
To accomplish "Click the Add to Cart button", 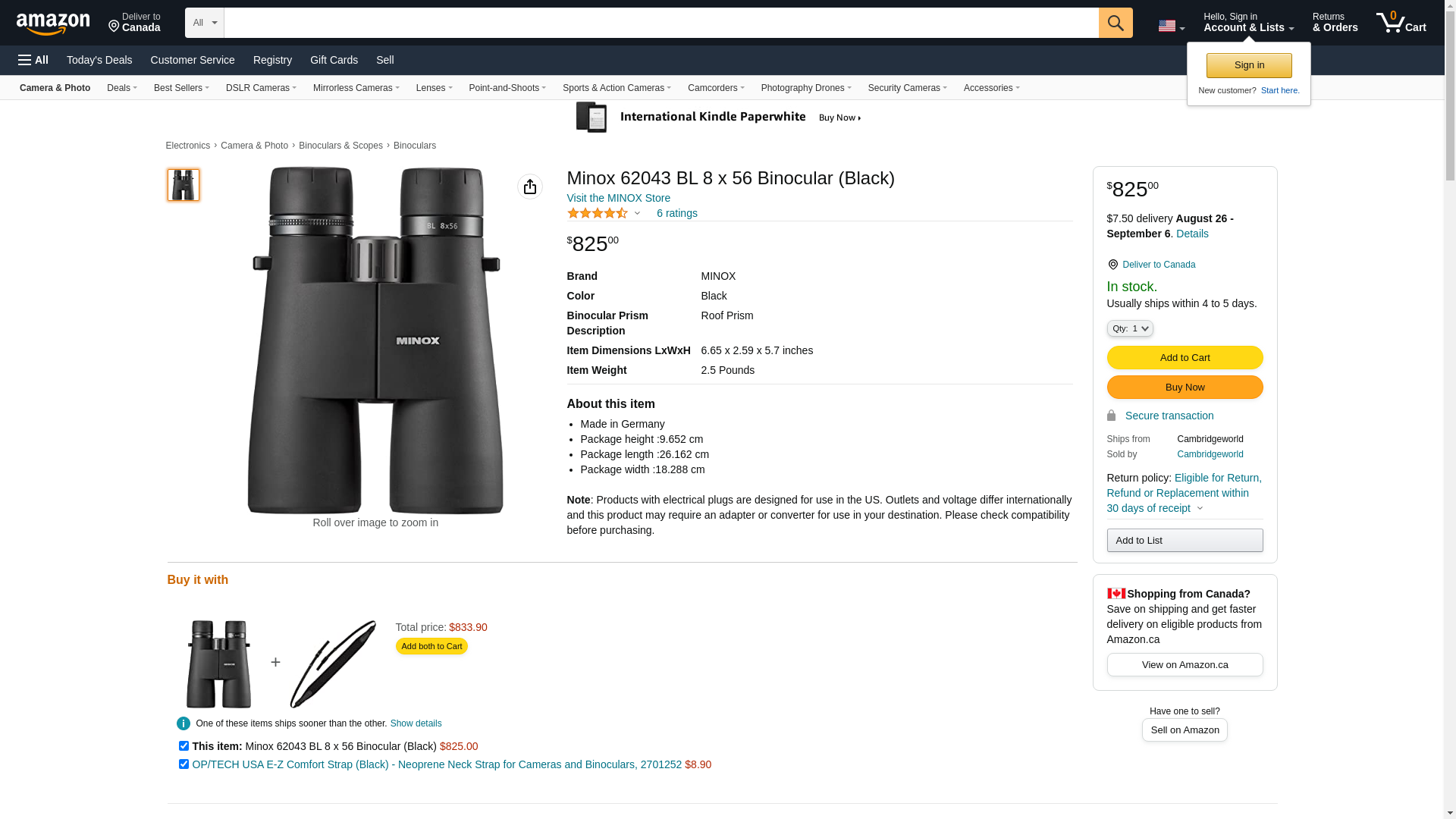I will click(x=1185, y=358).
